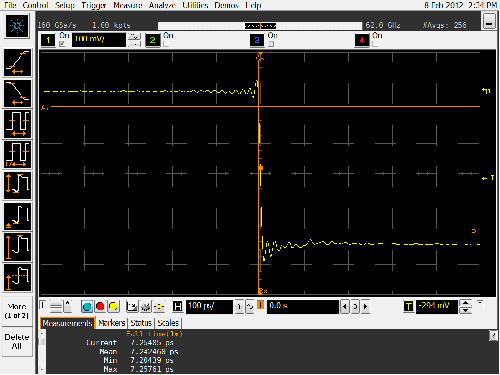Image resolution: width=500 pixels, height=375 pixels.
Task: Decrease trigger level with down arrow
Action: [465, 310]
